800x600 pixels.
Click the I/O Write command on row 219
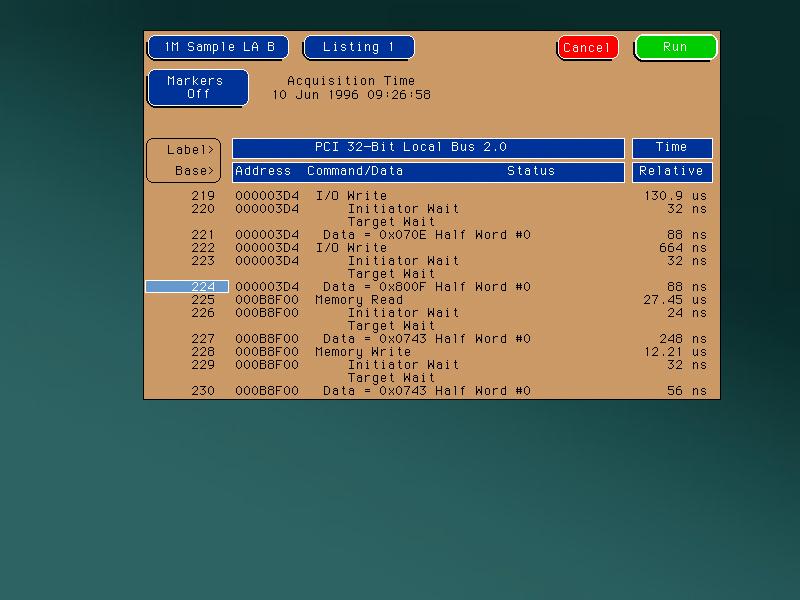(x=351, y=196)
